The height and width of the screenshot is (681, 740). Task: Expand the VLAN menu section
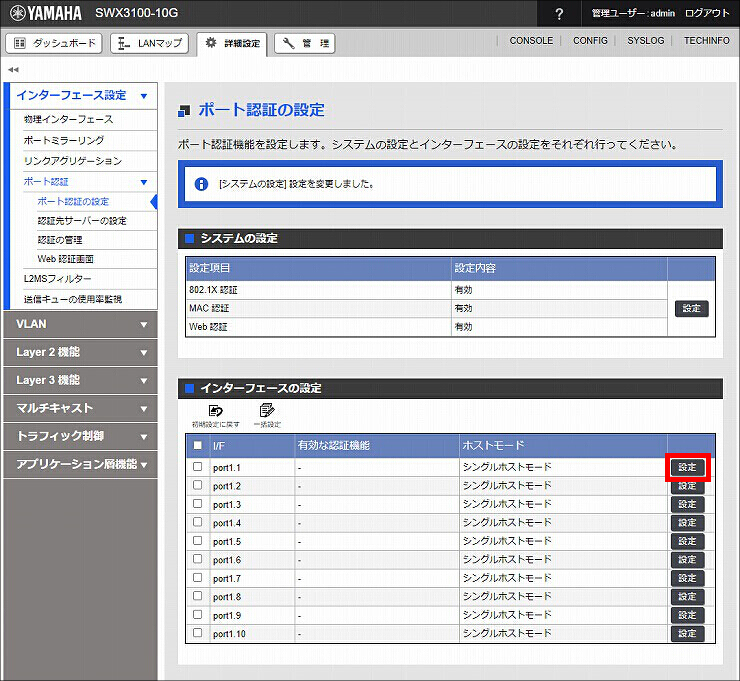[80, 324]
